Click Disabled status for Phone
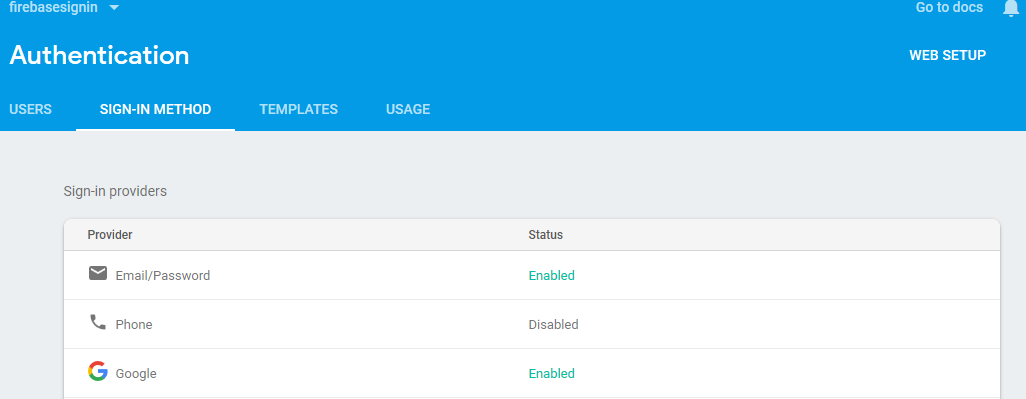The height and width of the screenshot is (399, 1026). [554, 324]
